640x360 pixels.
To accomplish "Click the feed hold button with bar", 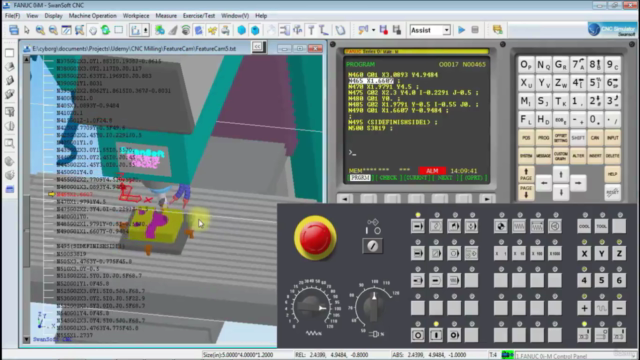I will 436,335.
